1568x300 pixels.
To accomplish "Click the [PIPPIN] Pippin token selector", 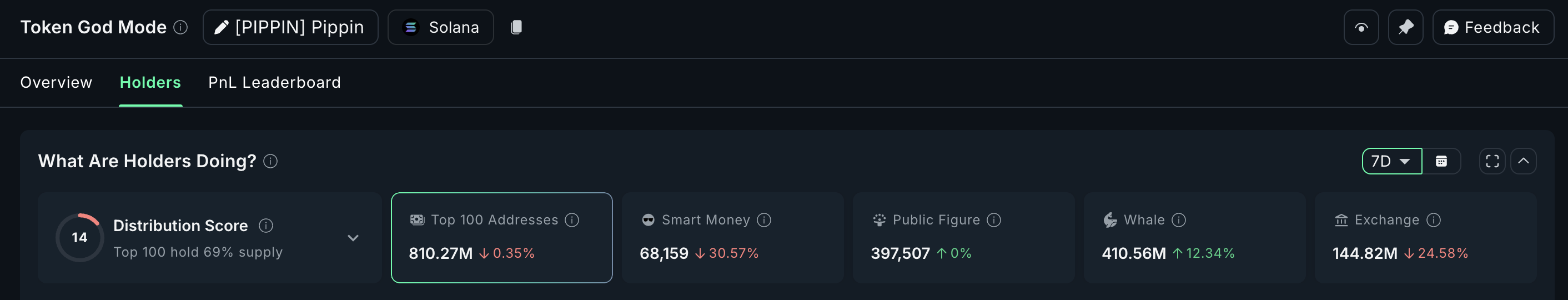I will click(x=290, y=27).
